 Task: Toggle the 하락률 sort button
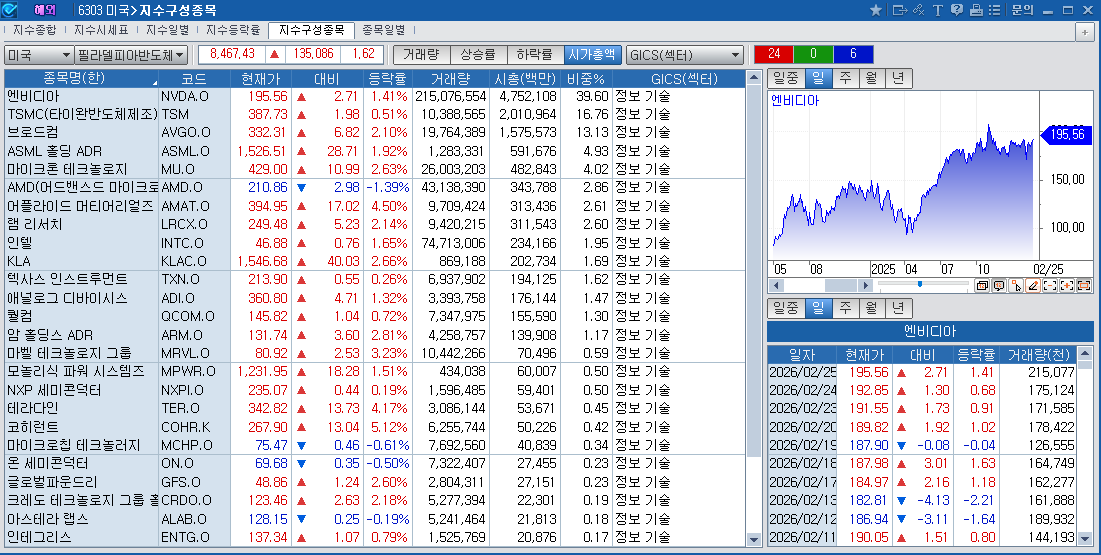click(535, 54)
